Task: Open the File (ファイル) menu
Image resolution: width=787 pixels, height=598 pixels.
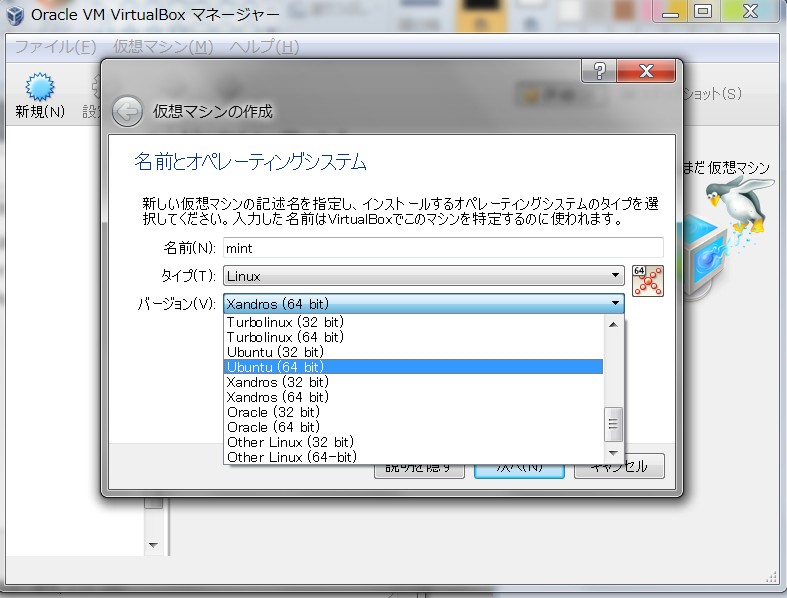Action: [55, 47]
